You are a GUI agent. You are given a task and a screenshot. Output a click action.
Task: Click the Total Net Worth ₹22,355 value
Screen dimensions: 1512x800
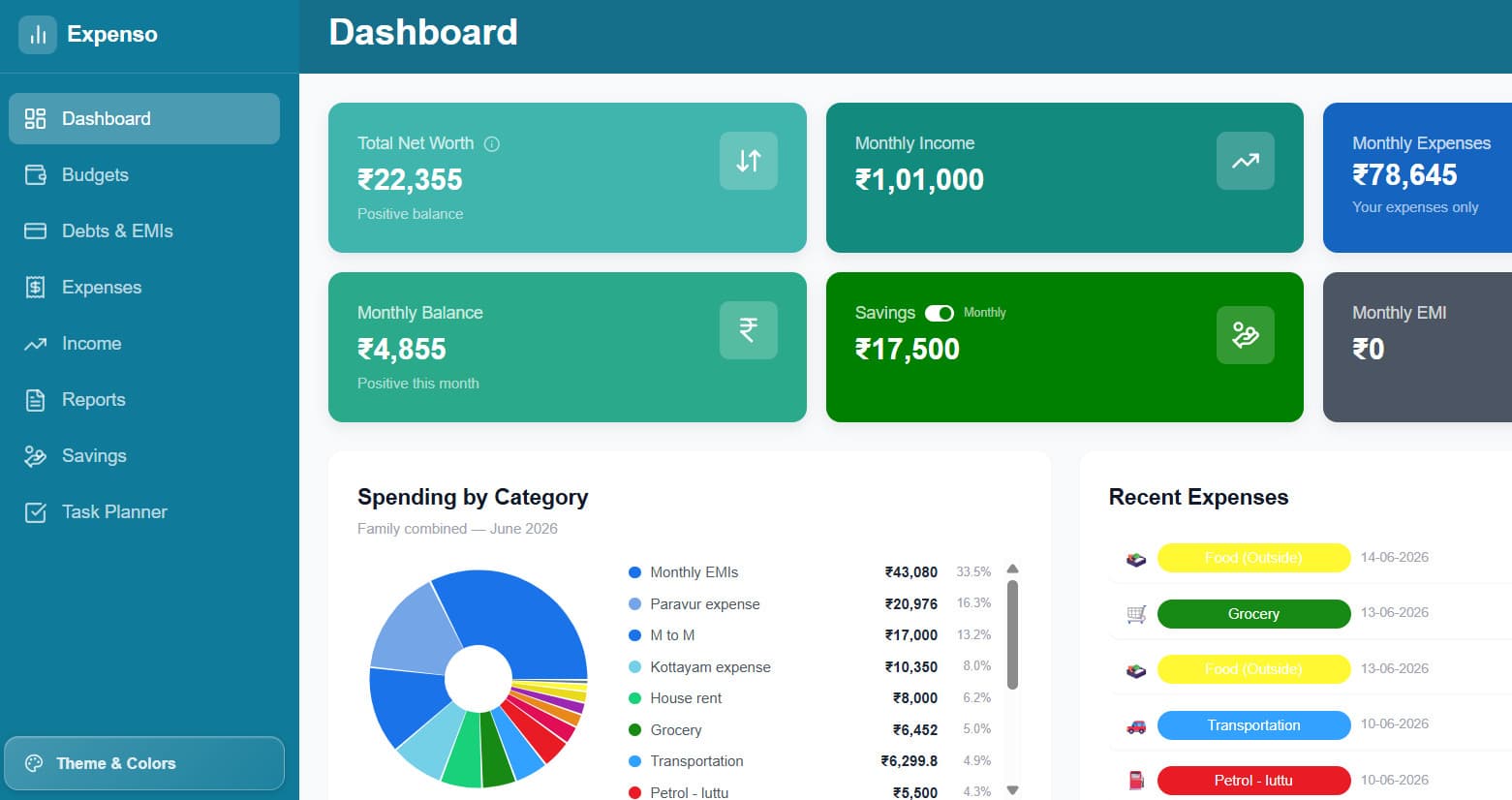(410, 180)
